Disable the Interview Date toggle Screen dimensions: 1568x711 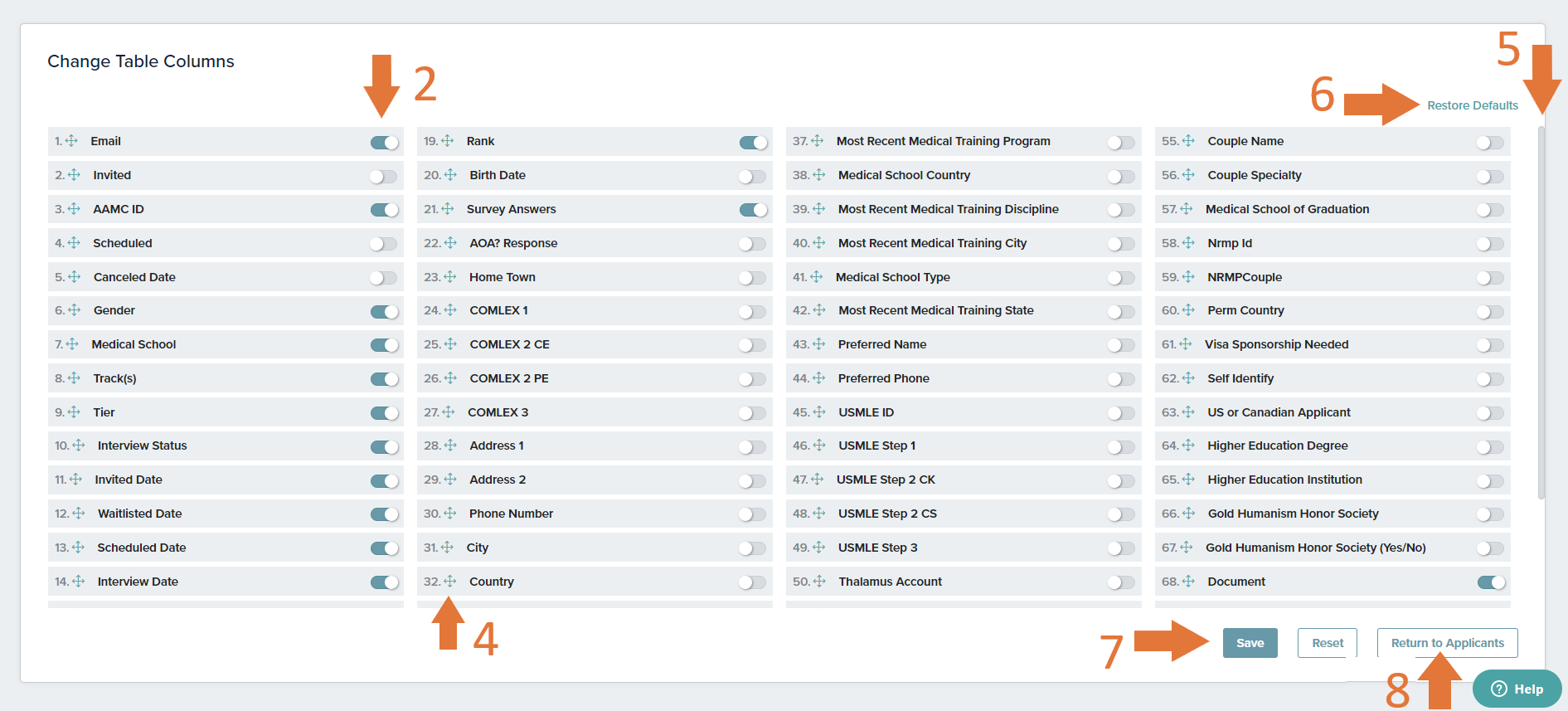pos(385,582)
